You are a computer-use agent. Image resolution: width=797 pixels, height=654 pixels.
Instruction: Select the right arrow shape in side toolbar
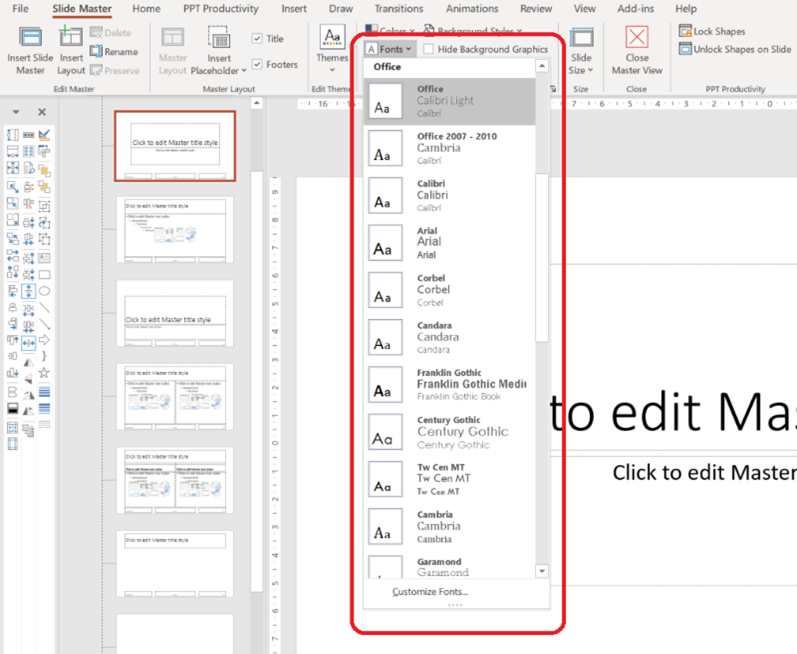(x=45, y=339)
